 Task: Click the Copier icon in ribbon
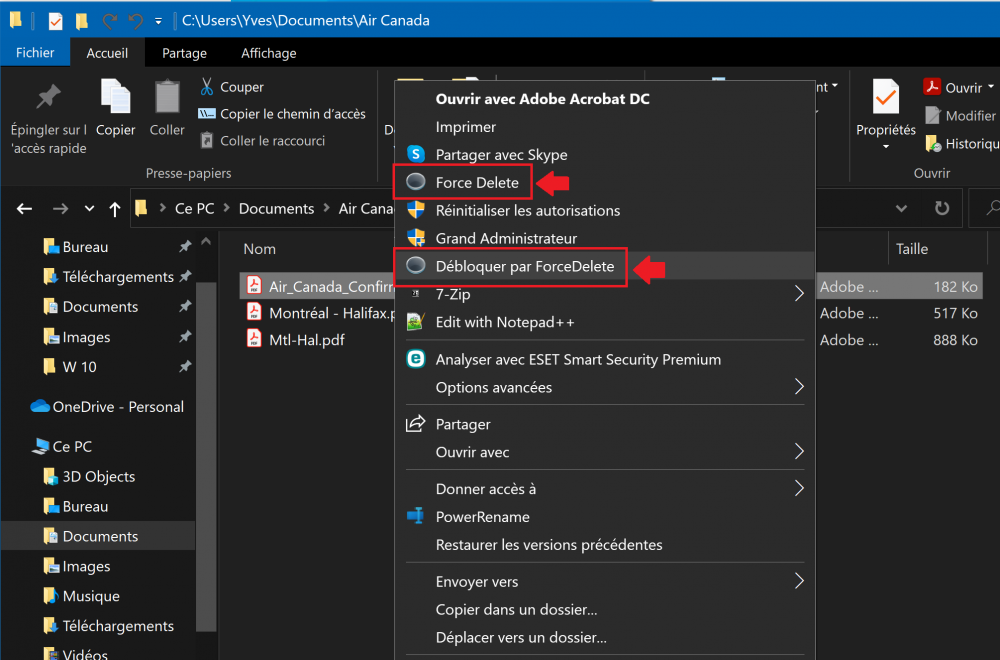click(x=116, y=98)
